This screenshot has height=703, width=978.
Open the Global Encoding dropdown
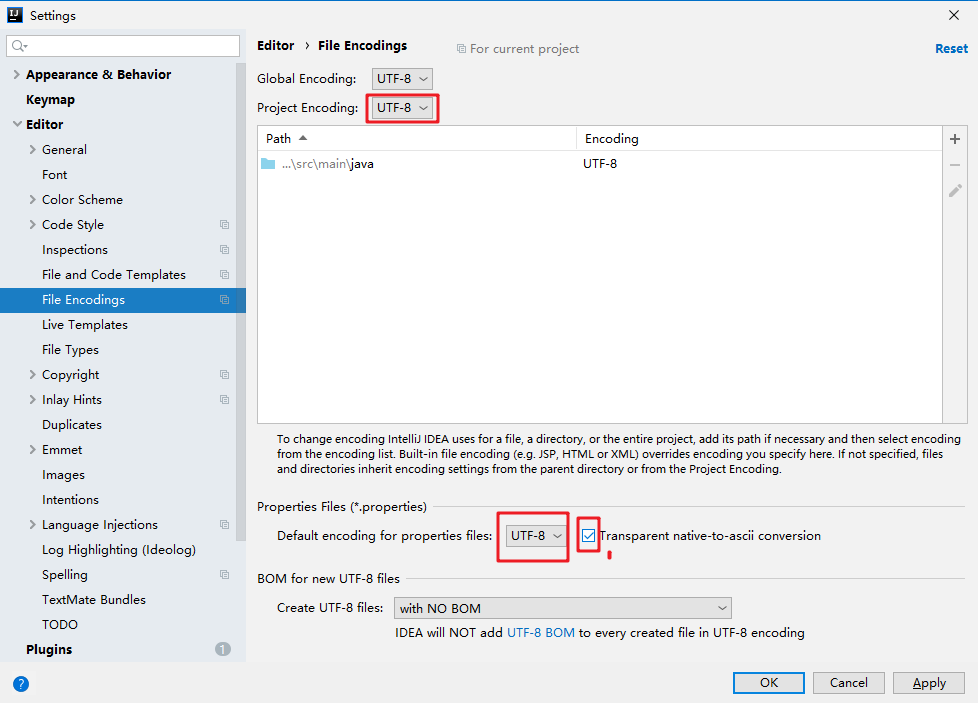[x=402, y=79]
